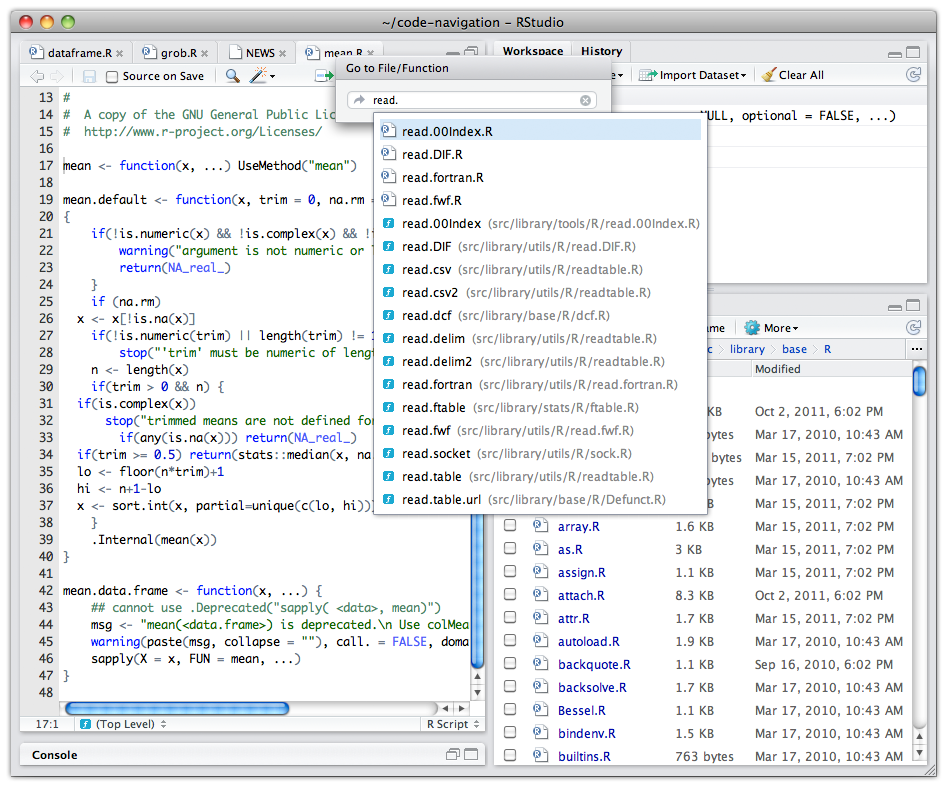Select the checkbox for Bessel.R
The image size is (947, 787).
(x=510, y=711)
